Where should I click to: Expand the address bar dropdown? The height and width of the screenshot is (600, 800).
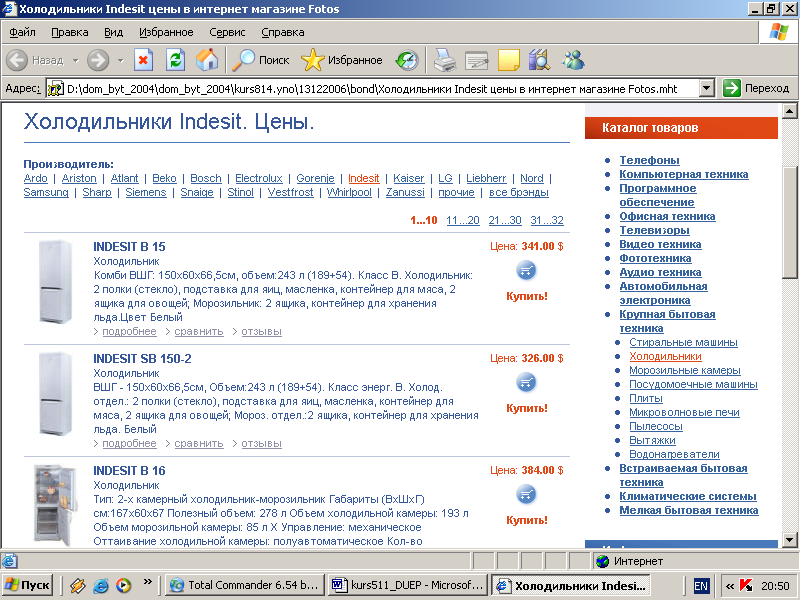706,88
